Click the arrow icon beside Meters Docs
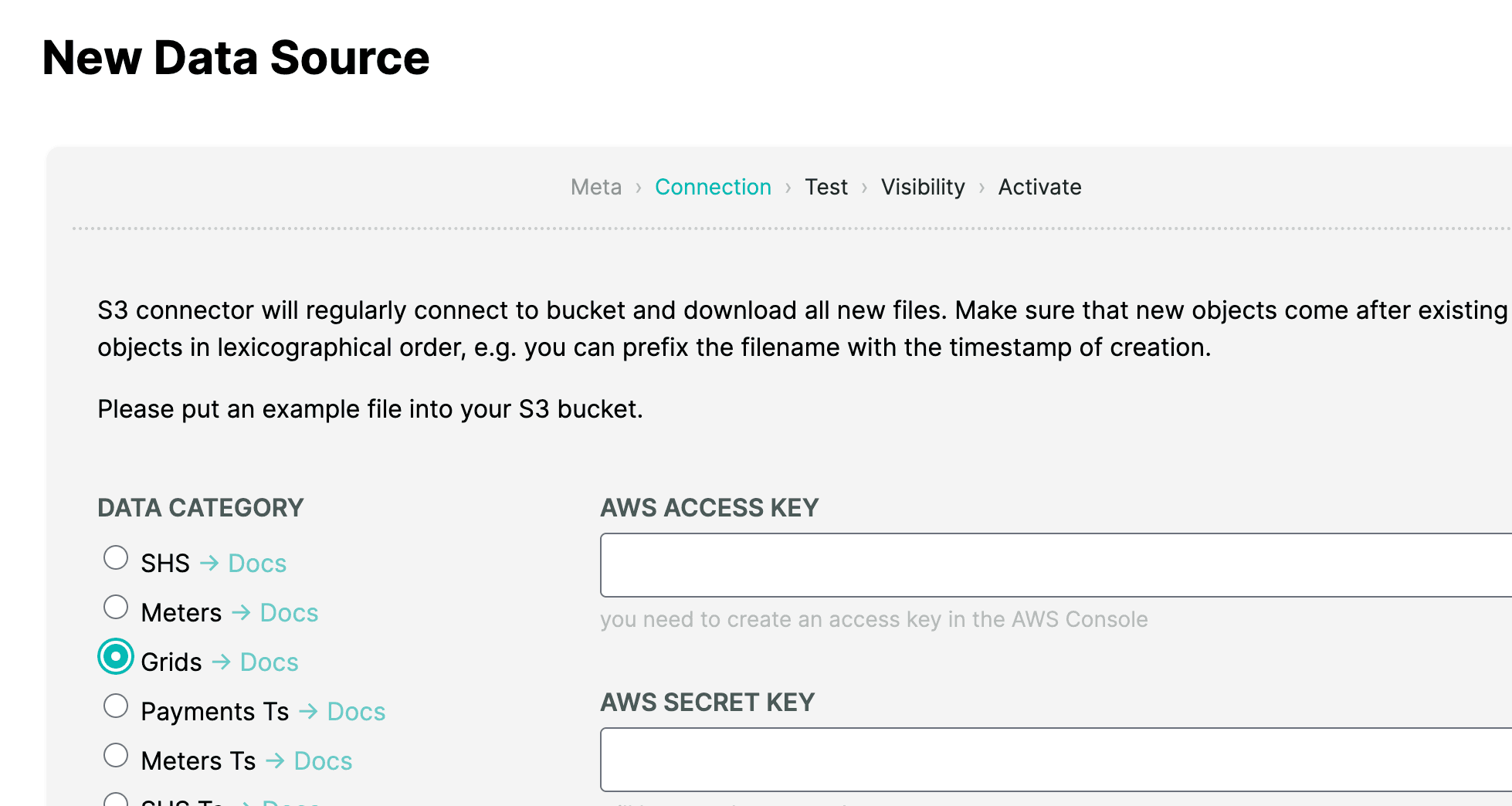Image resolution: width=1512 pixels, height=806 pixels. (x=242, y=611)
